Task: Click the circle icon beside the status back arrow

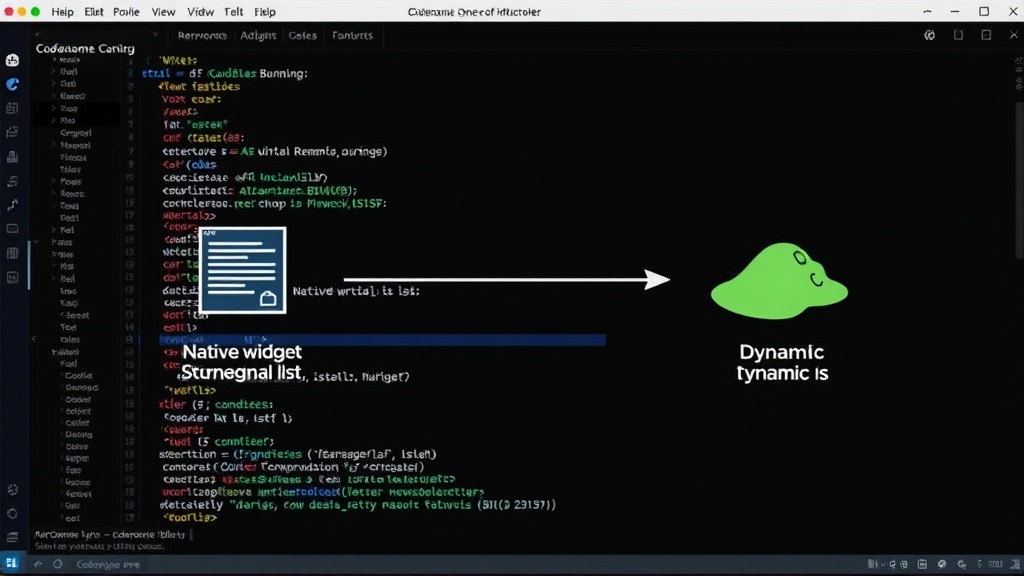Action: [57, 564]
